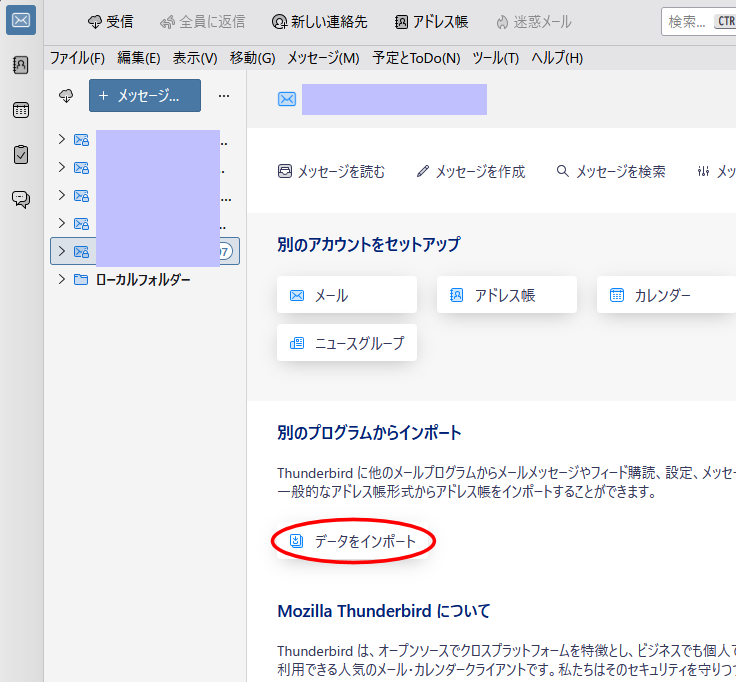Click メッセージを検索 link
This screenshot has height=682, width=736.
click(611, 172)
